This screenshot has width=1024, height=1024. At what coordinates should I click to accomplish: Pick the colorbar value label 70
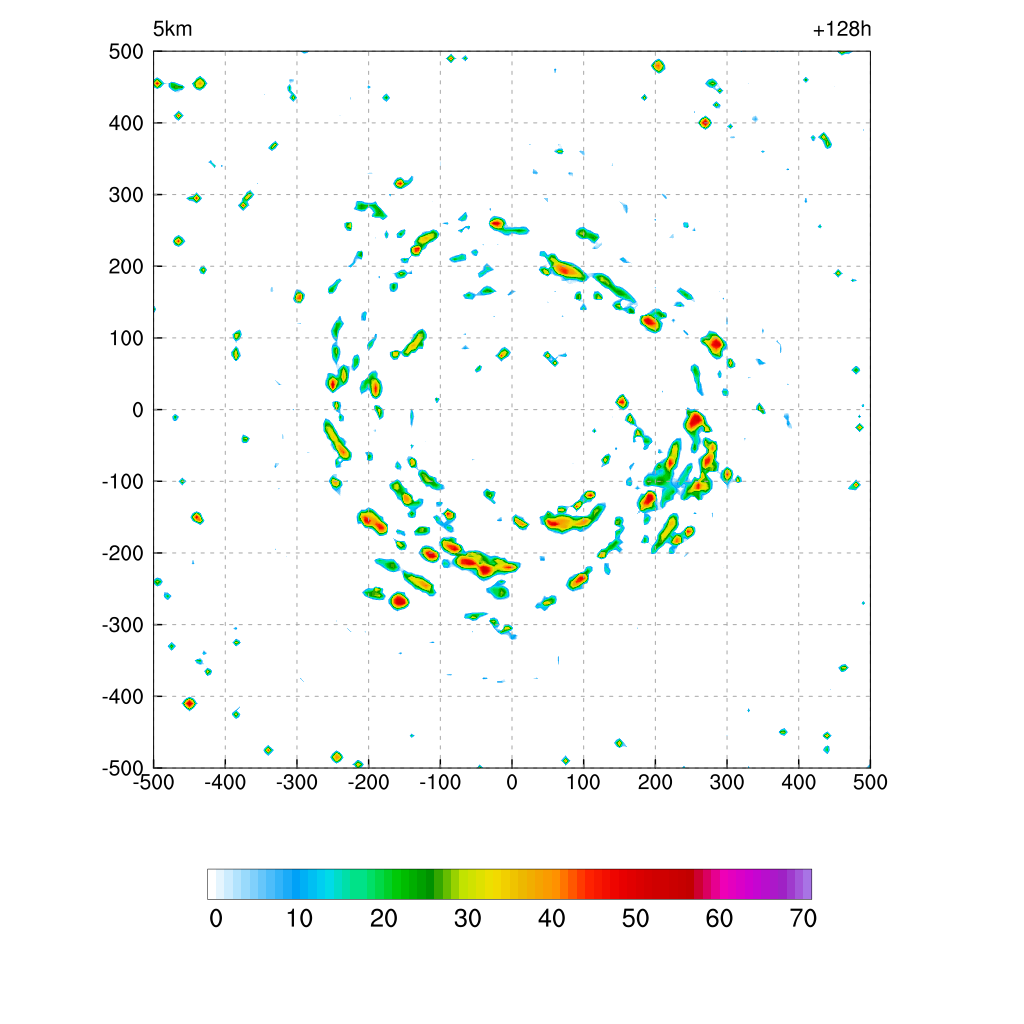803,919
